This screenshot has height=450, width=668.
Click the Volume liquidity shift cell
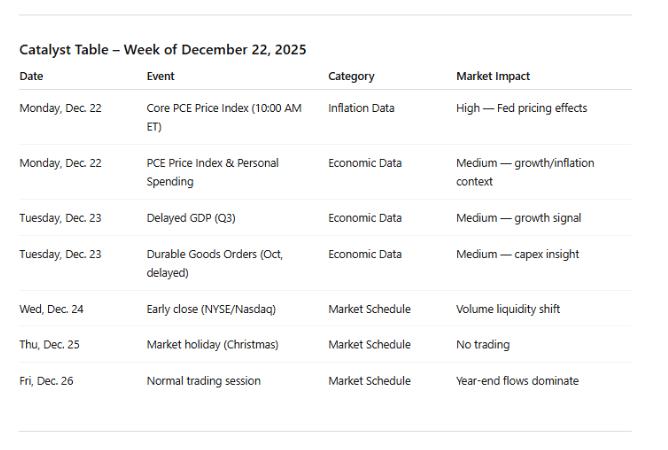(x=508, y=309)
